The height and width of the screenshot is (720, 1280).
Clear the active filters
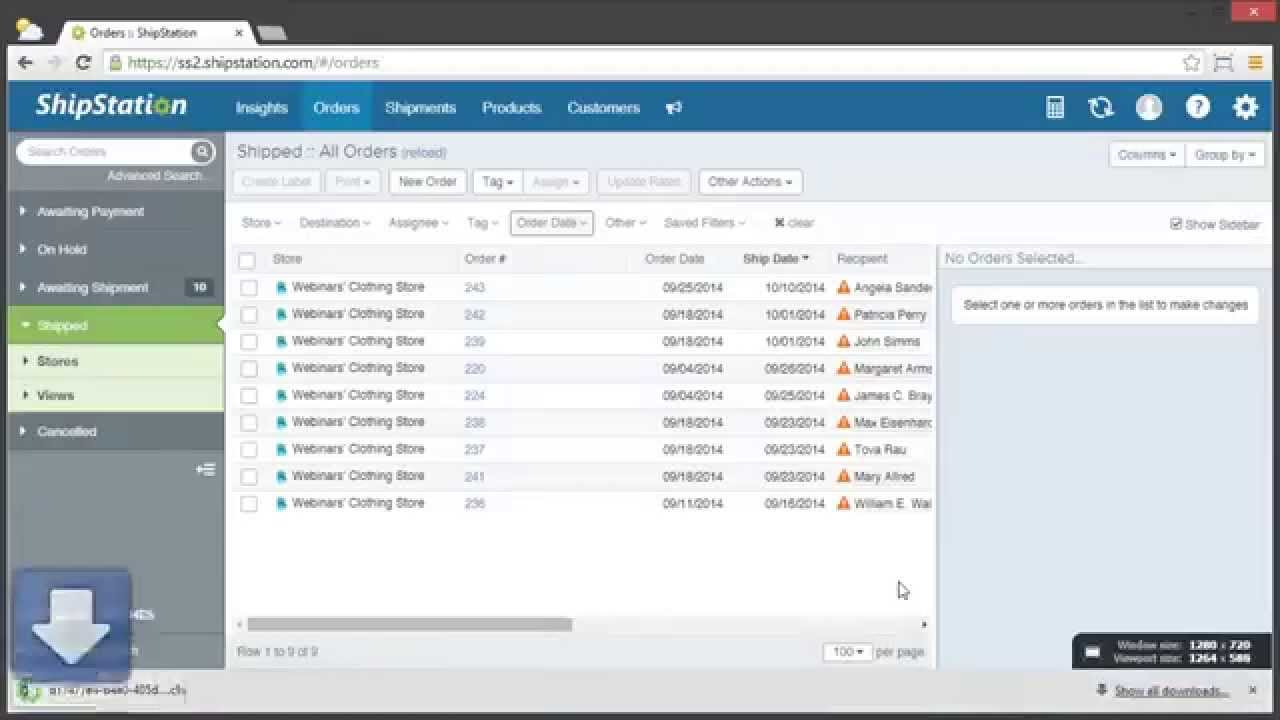pyautogui.click(x=794, y=223)
